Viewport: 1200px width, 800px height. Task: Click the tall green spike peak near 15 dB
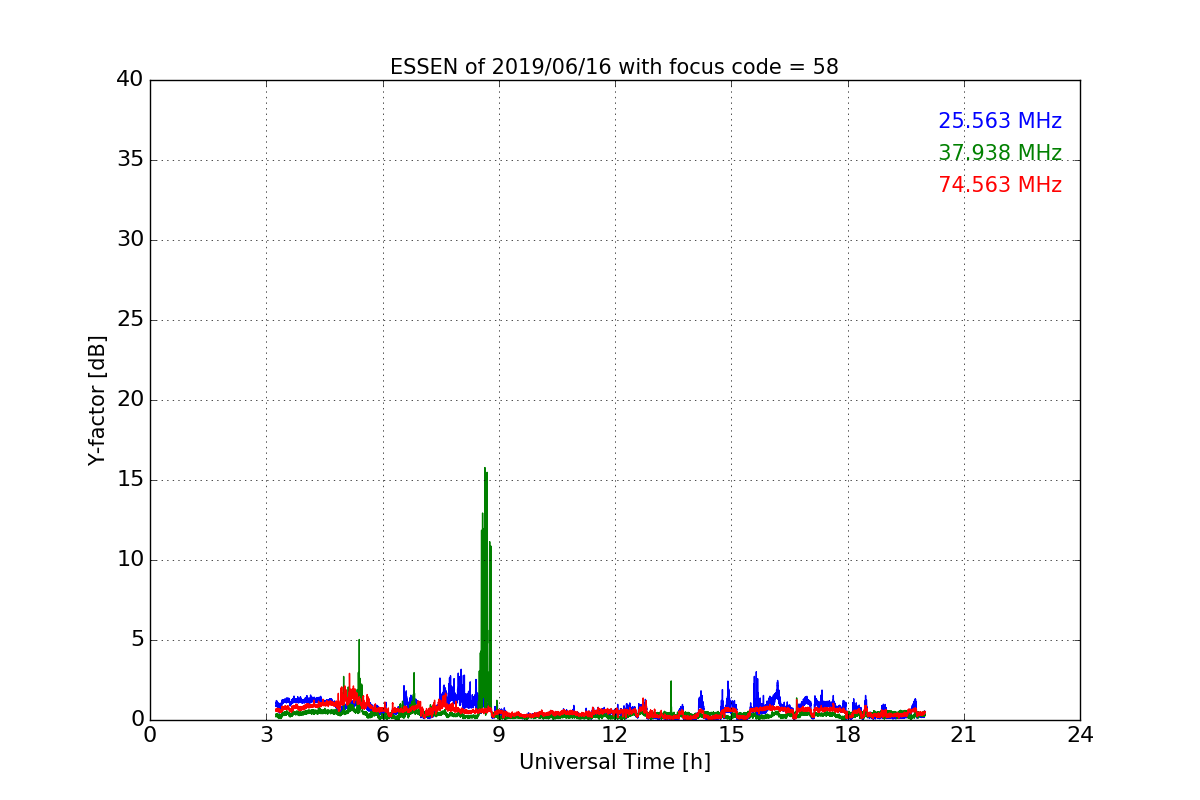(x=485, y=470)
